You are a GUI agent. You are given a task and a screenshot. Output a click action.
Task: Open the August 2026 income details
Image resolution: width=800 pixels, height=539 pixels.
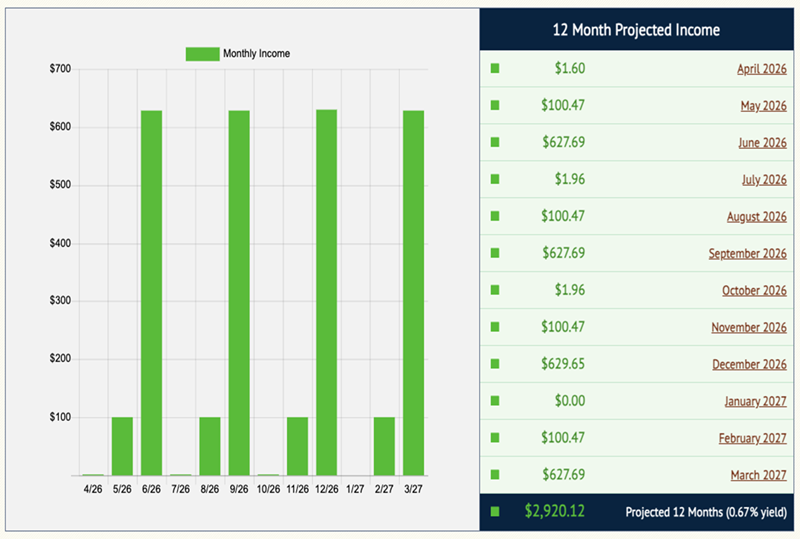tap(756, 217)
